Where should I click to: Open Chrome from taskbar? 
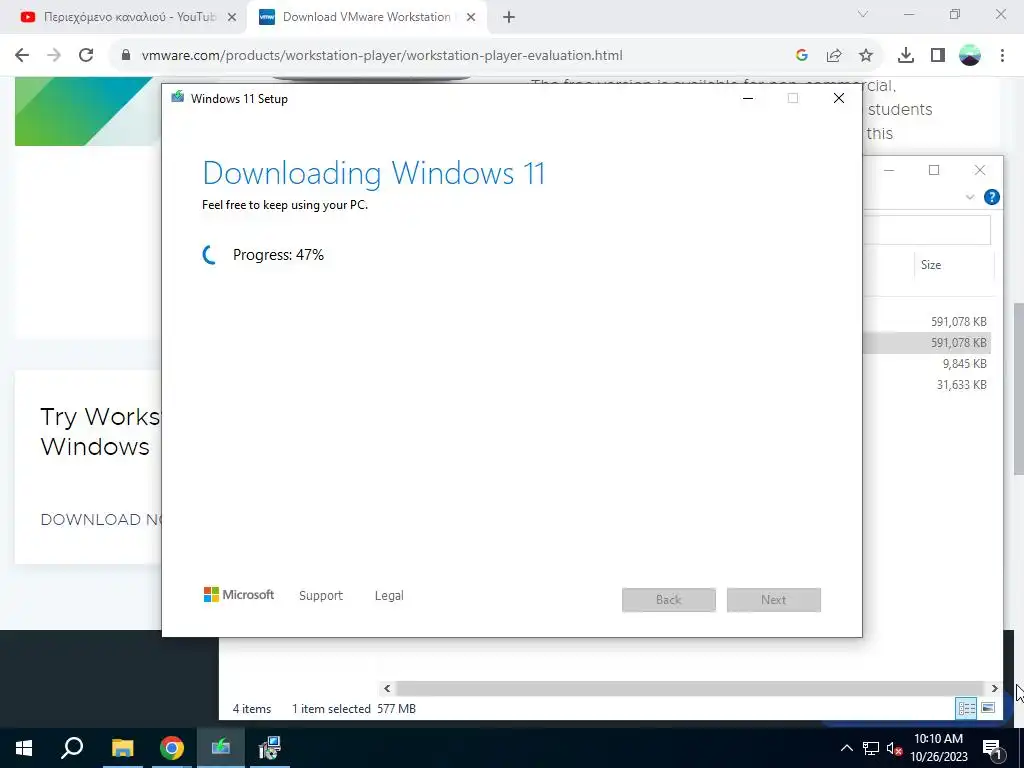click(172, 748)
